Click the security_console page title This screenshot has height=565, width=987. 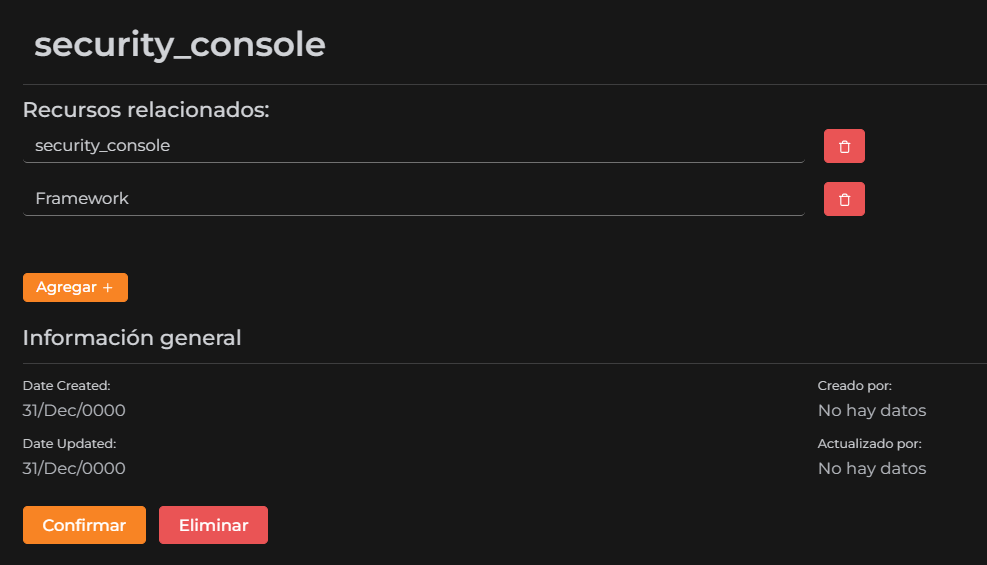pyautogui.click(x=180, y=45)
